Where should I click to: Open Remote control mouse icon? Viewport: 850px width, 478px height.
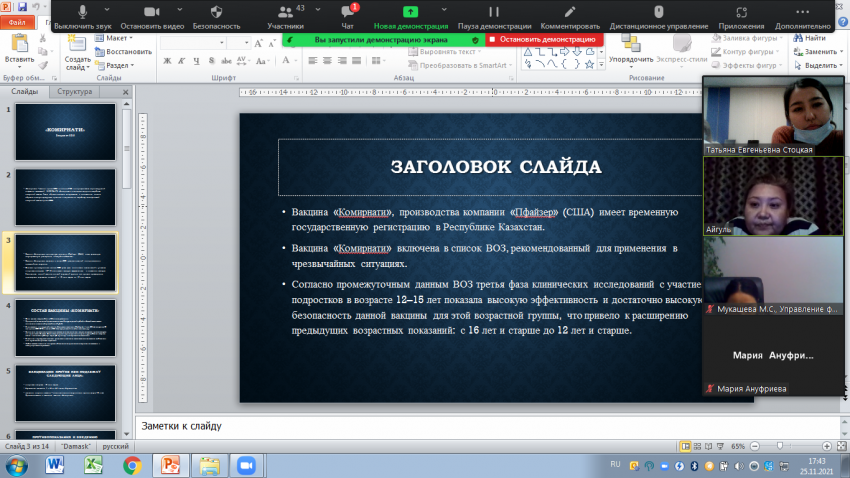(x=659, y=12)
